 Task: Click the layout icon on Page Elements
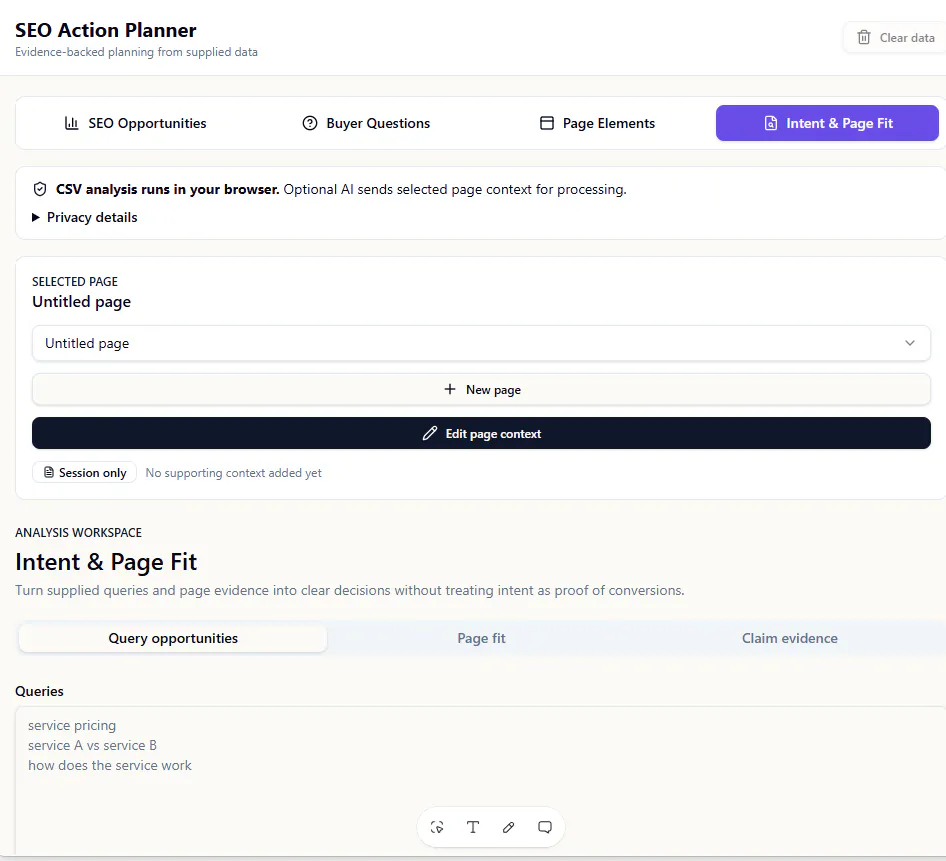547,123
